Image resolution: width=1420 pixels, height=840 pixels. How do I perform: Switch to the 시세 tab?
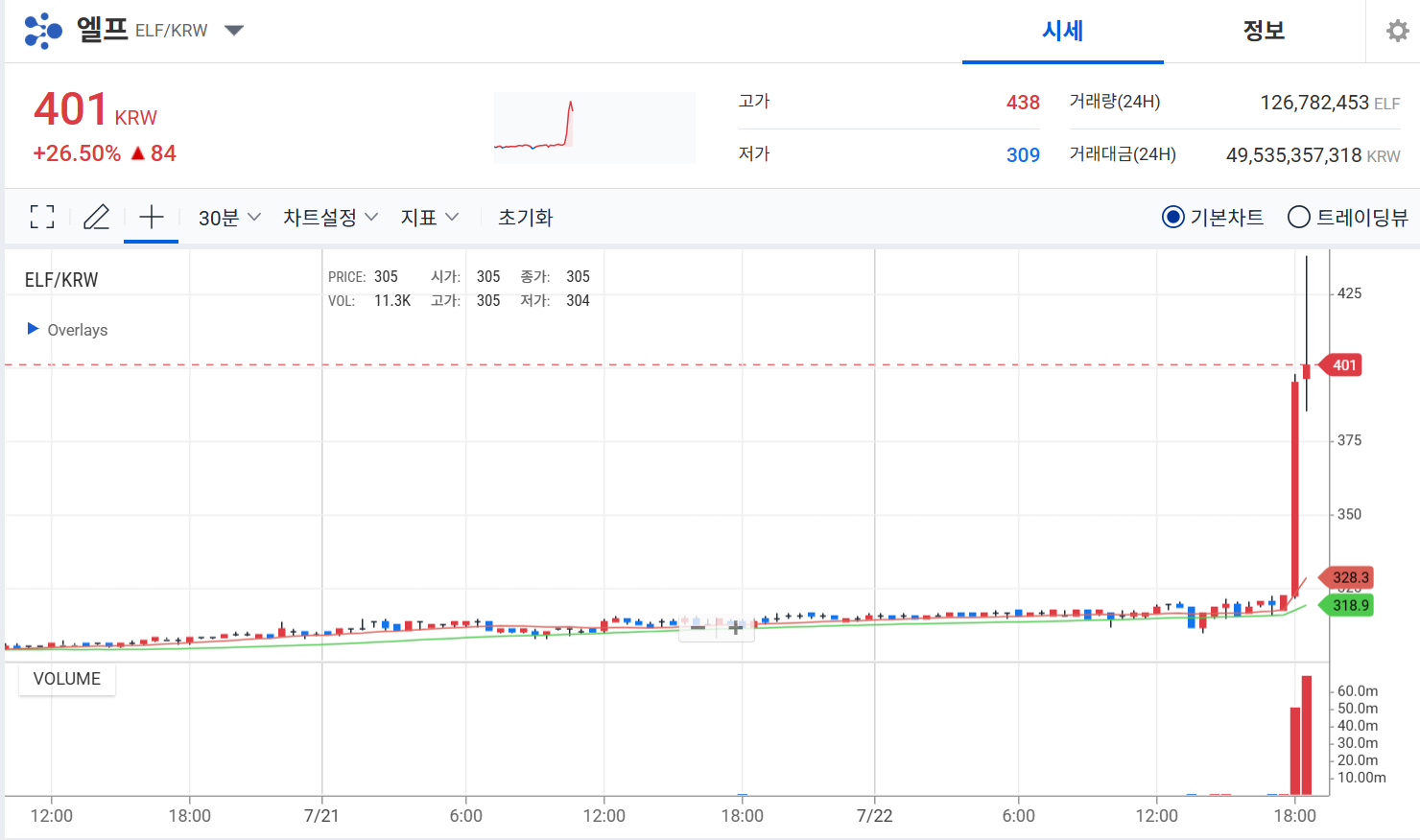pyautogui.click(x=1063, y=31)
